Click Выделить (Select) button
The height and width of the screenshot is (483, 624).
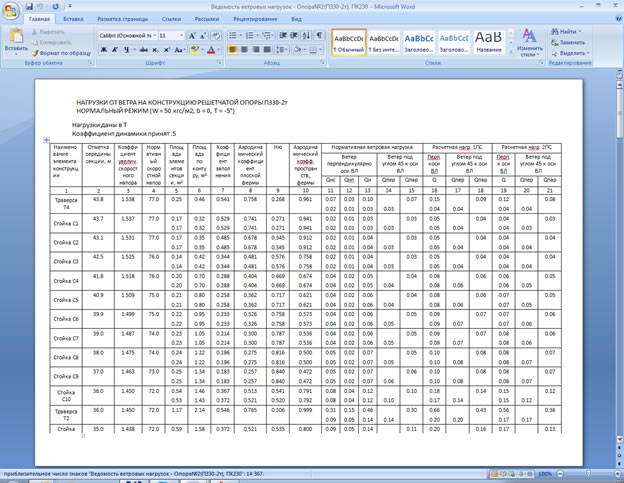click(x=570, y=53)
